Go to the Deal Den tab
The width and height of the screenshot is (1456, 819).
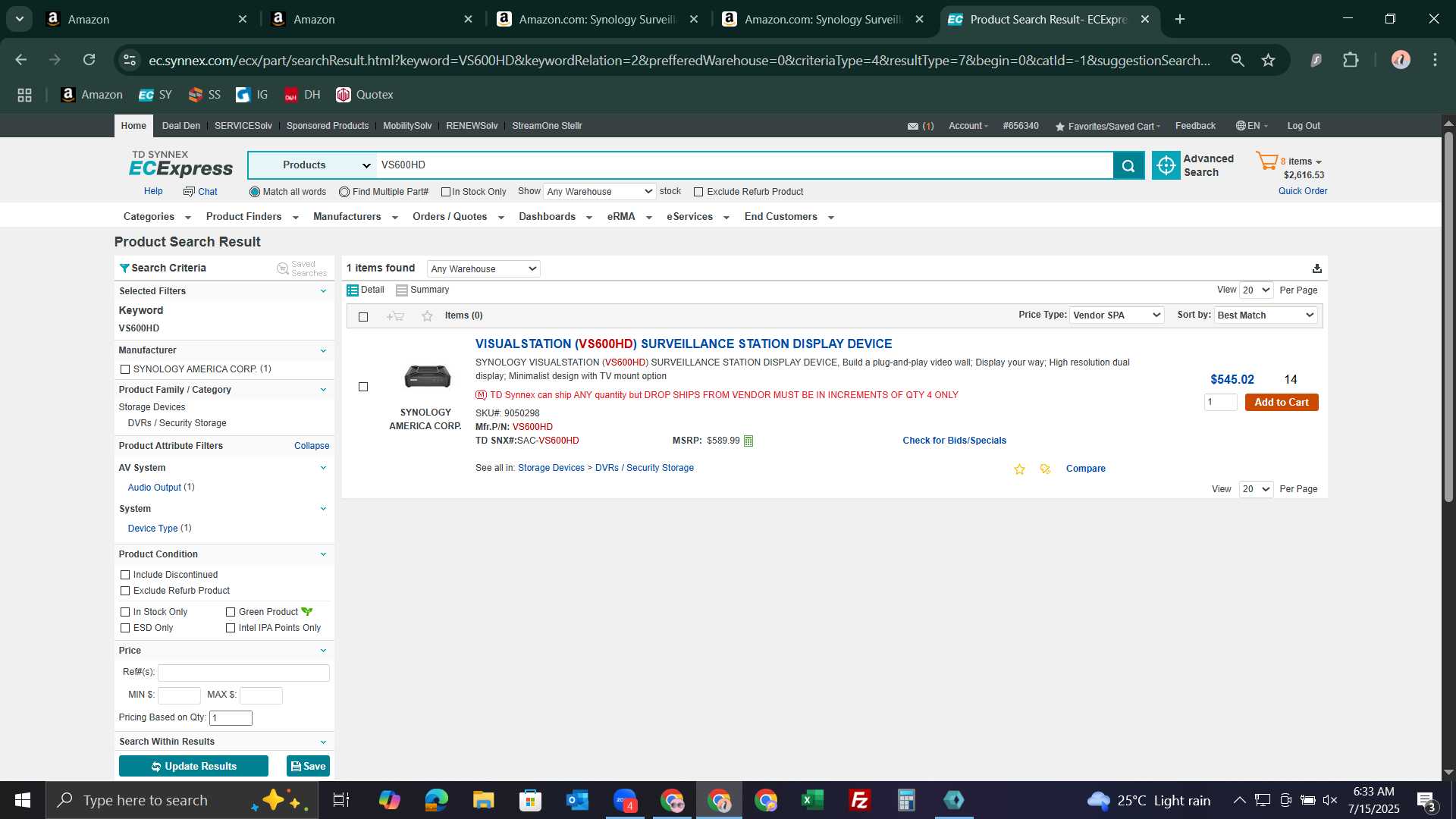coord(181,126)
